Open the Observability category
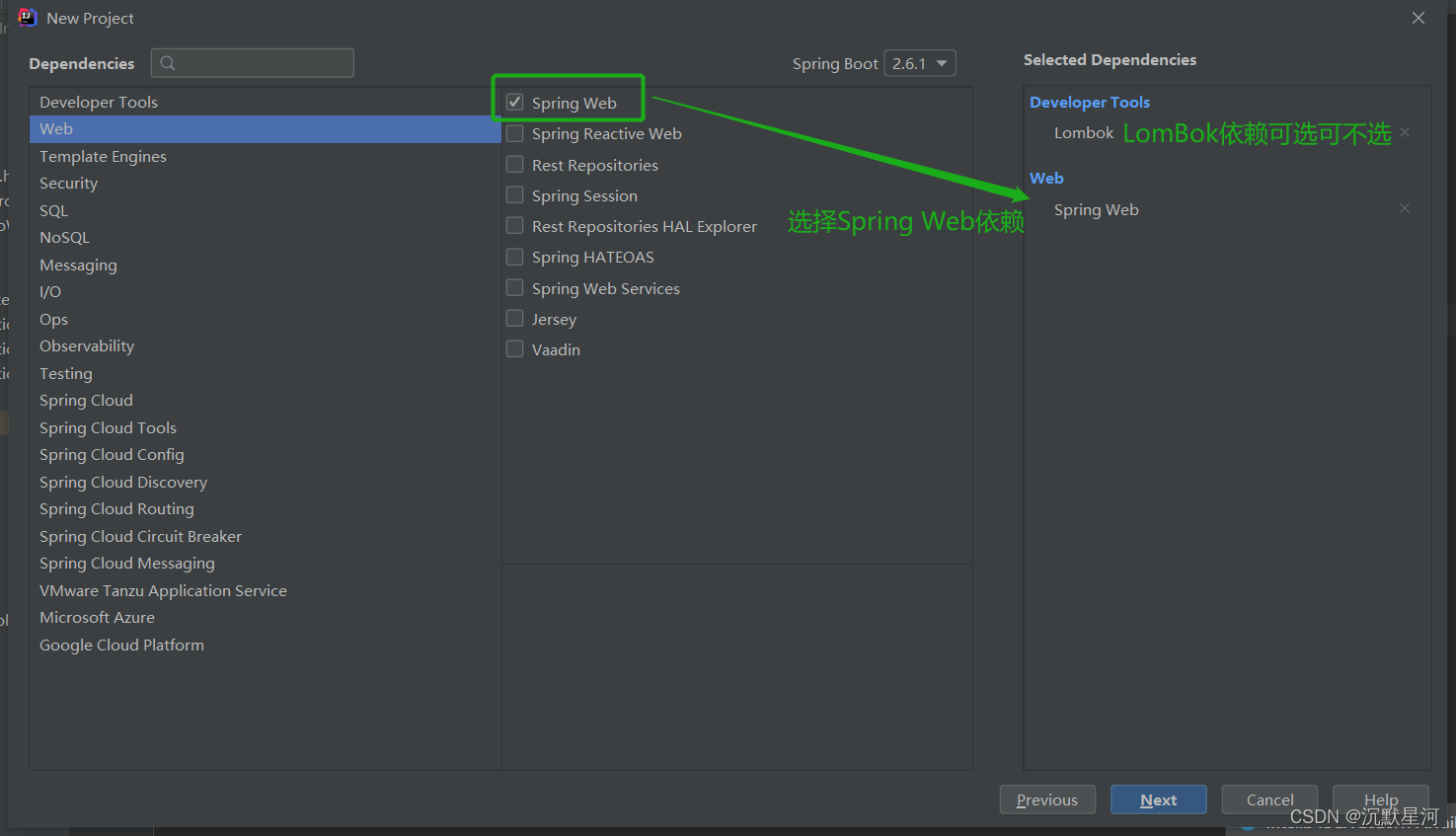The width and height of the screenshot is (1456, 836). pyautogui.click(x=266, y=346)
